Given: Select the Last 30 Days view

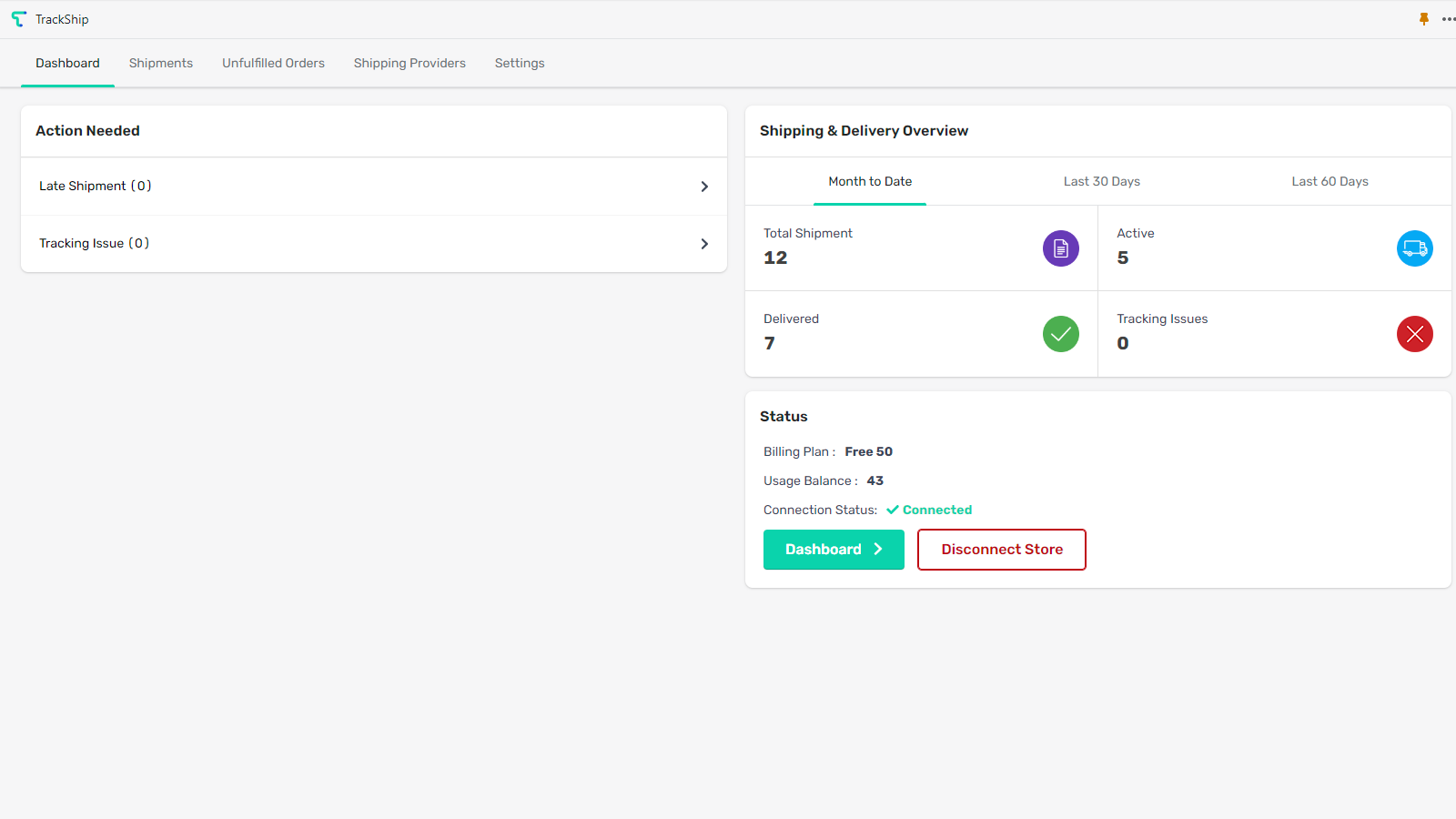Looking at the screenshot, I should [1101, 181].
